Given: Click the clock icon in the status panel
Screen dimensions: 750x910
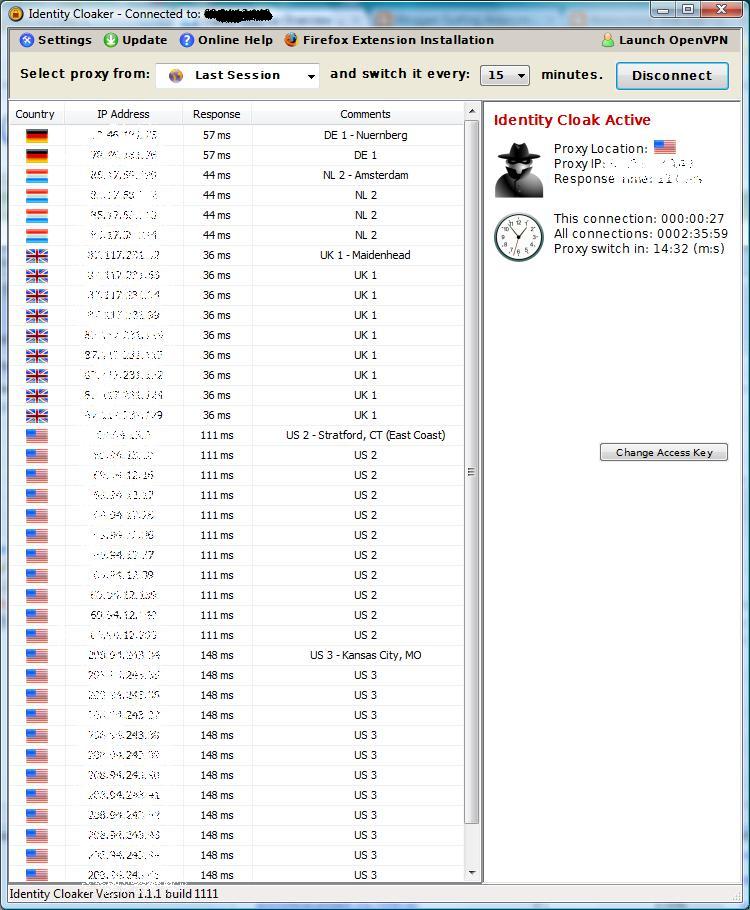Looking at the screenshot, I should coord(518,237).
